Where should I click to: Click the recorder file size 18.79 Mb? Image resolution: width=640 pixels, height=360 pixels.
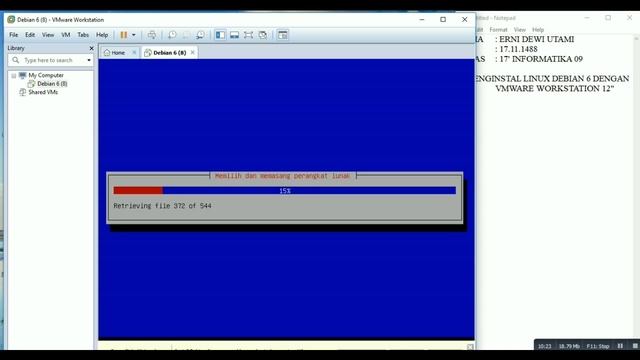(x=569, y=346)
